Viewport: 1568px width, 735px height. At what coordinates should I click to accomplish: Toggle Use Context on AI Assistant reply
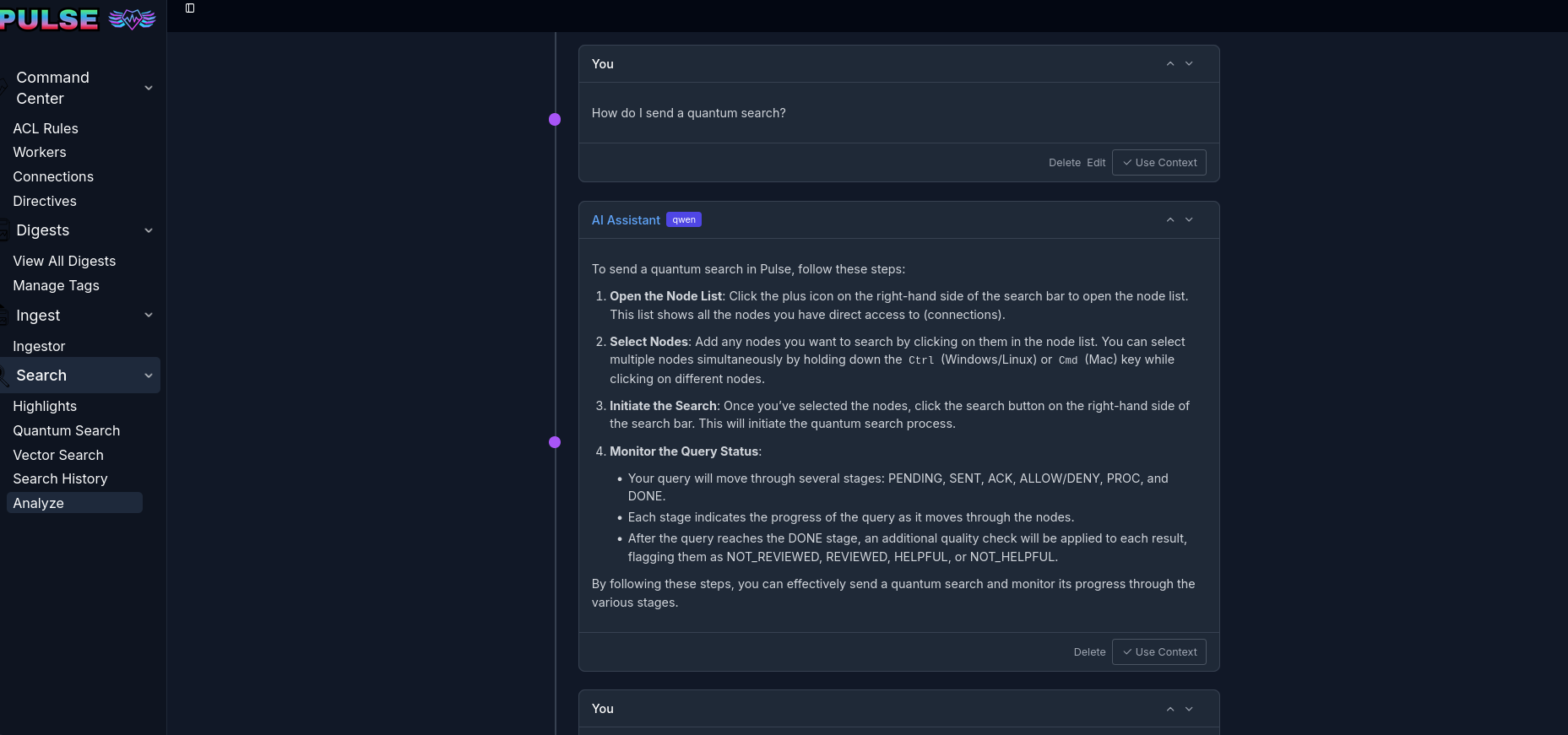1158,652
